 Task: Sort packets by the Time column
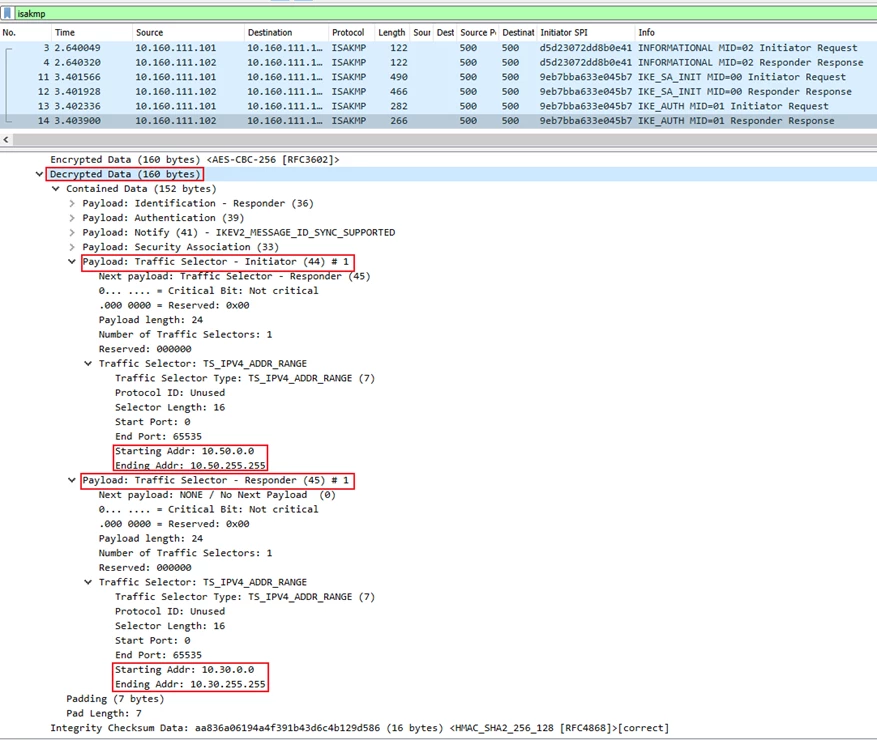tap(92, 32)
